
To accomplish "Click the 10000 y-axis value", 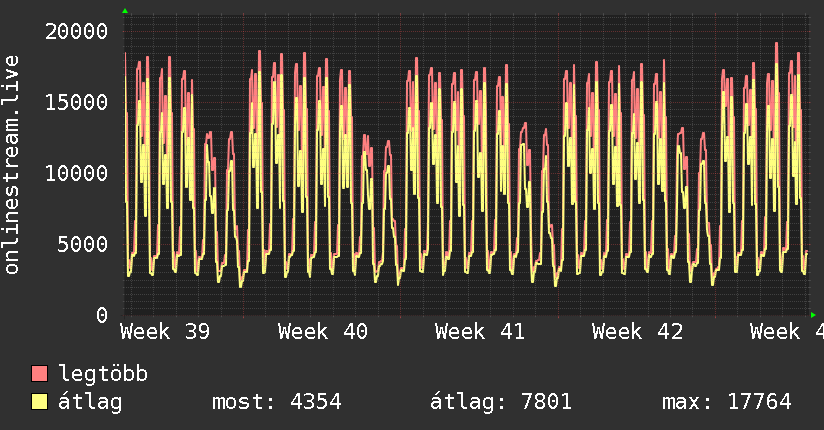I will coord(76,173).
